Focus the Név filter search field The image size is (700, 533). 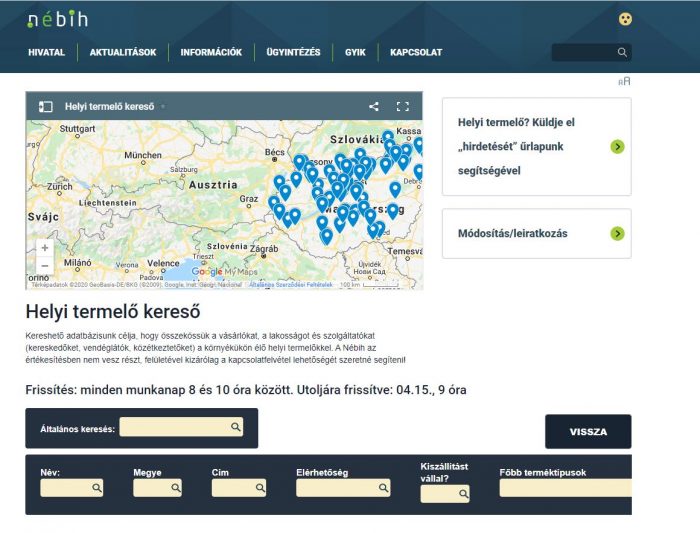[70, 488]
